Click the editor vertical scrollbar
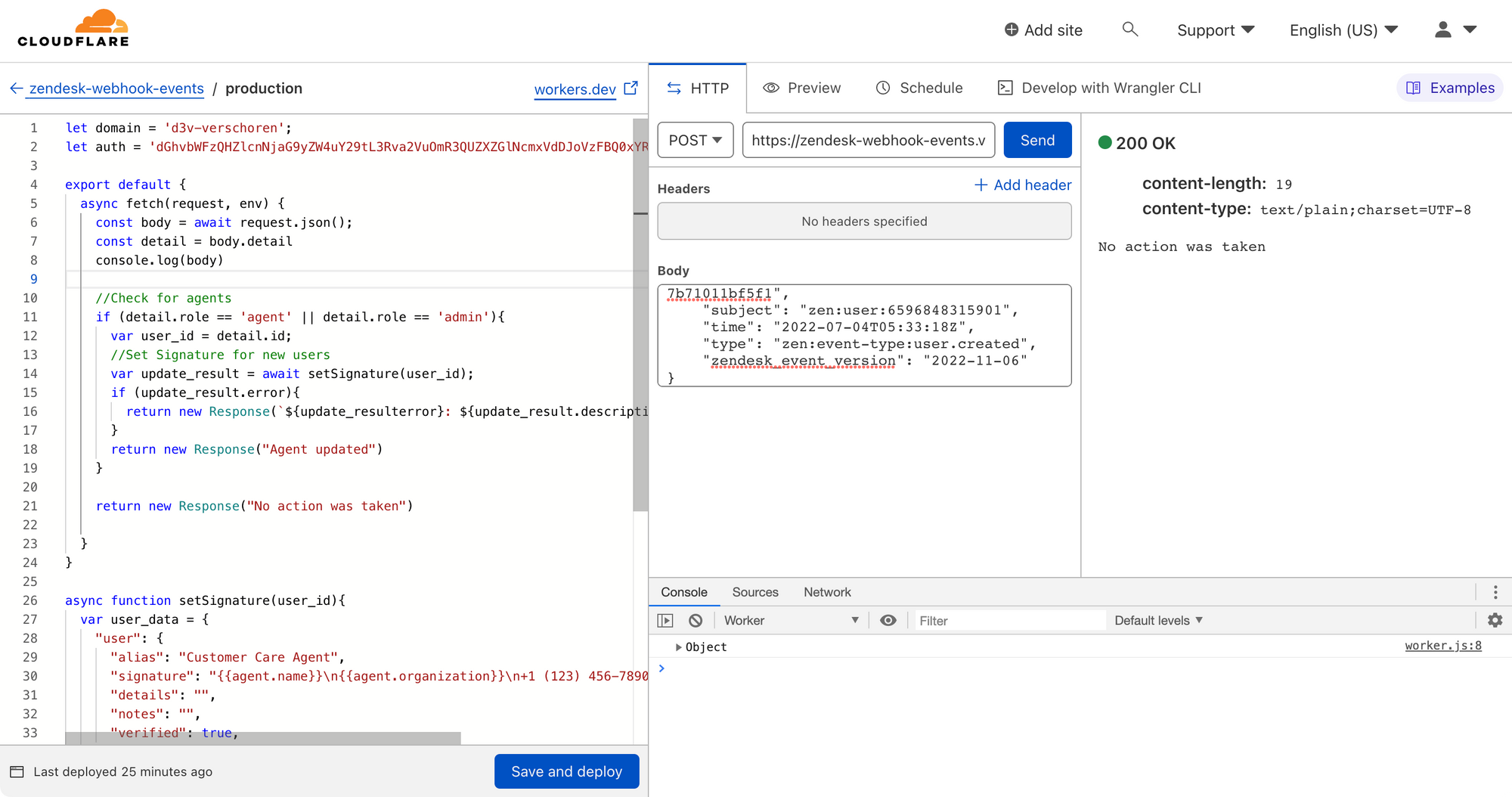Screen dimensions: 1512x797 click(640, 315)
